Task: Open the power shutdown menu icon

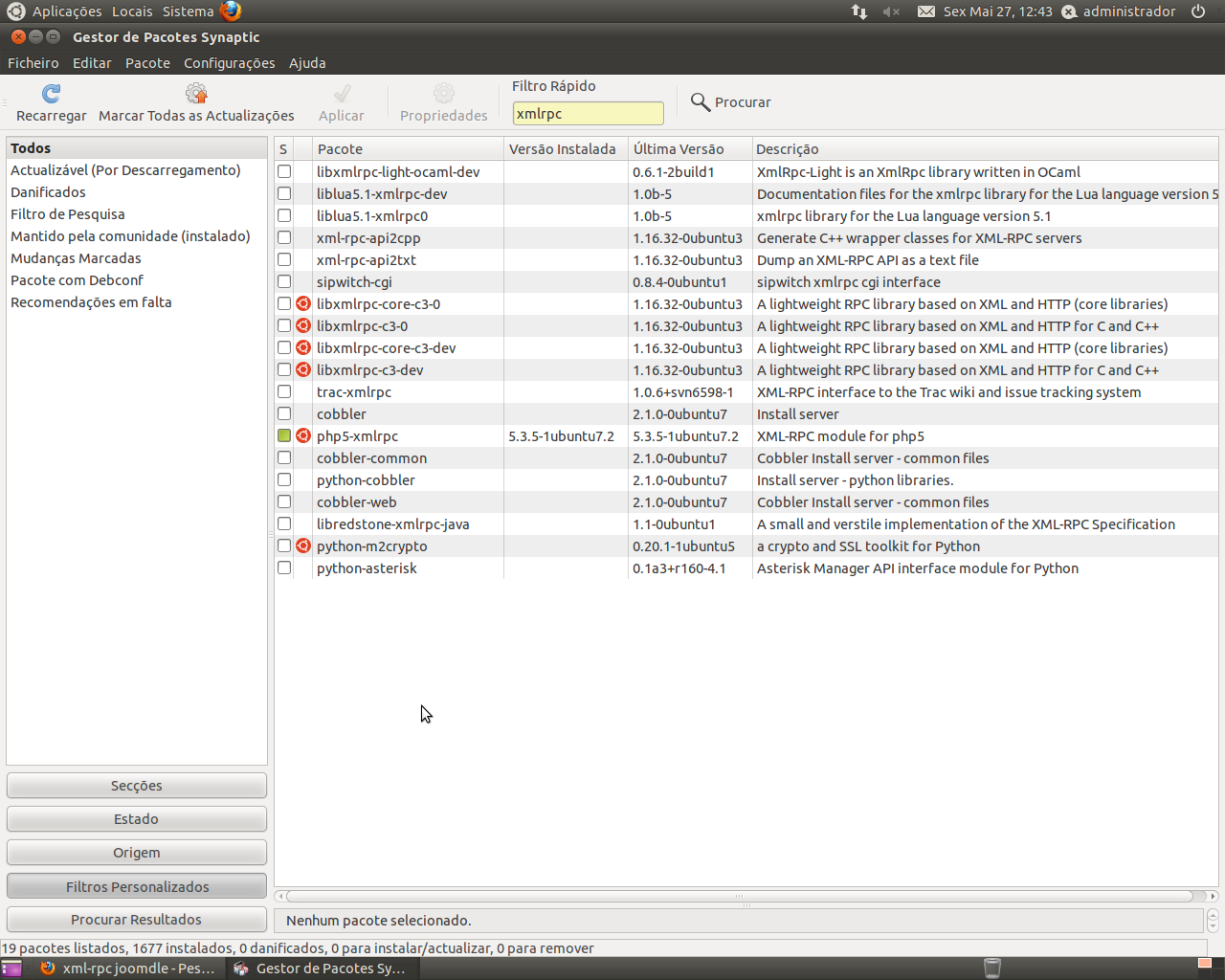Action: coord(1198,11)
